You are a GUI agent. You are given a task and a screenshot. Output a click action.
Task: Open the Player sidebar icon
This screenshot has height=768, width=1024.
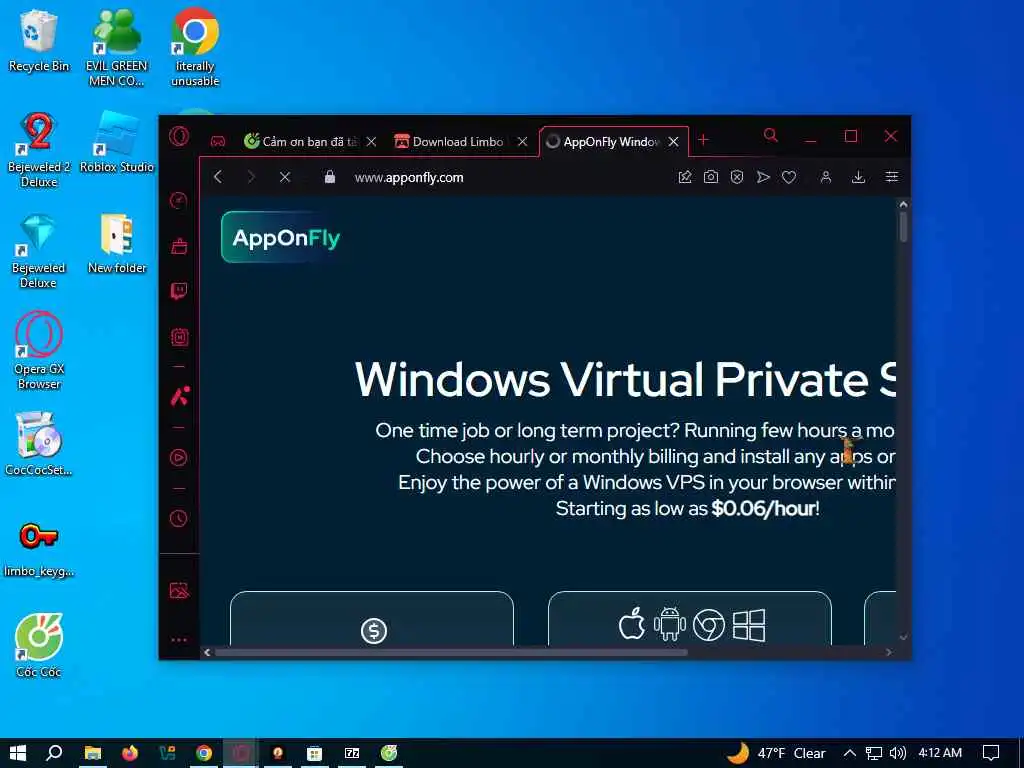179,458
